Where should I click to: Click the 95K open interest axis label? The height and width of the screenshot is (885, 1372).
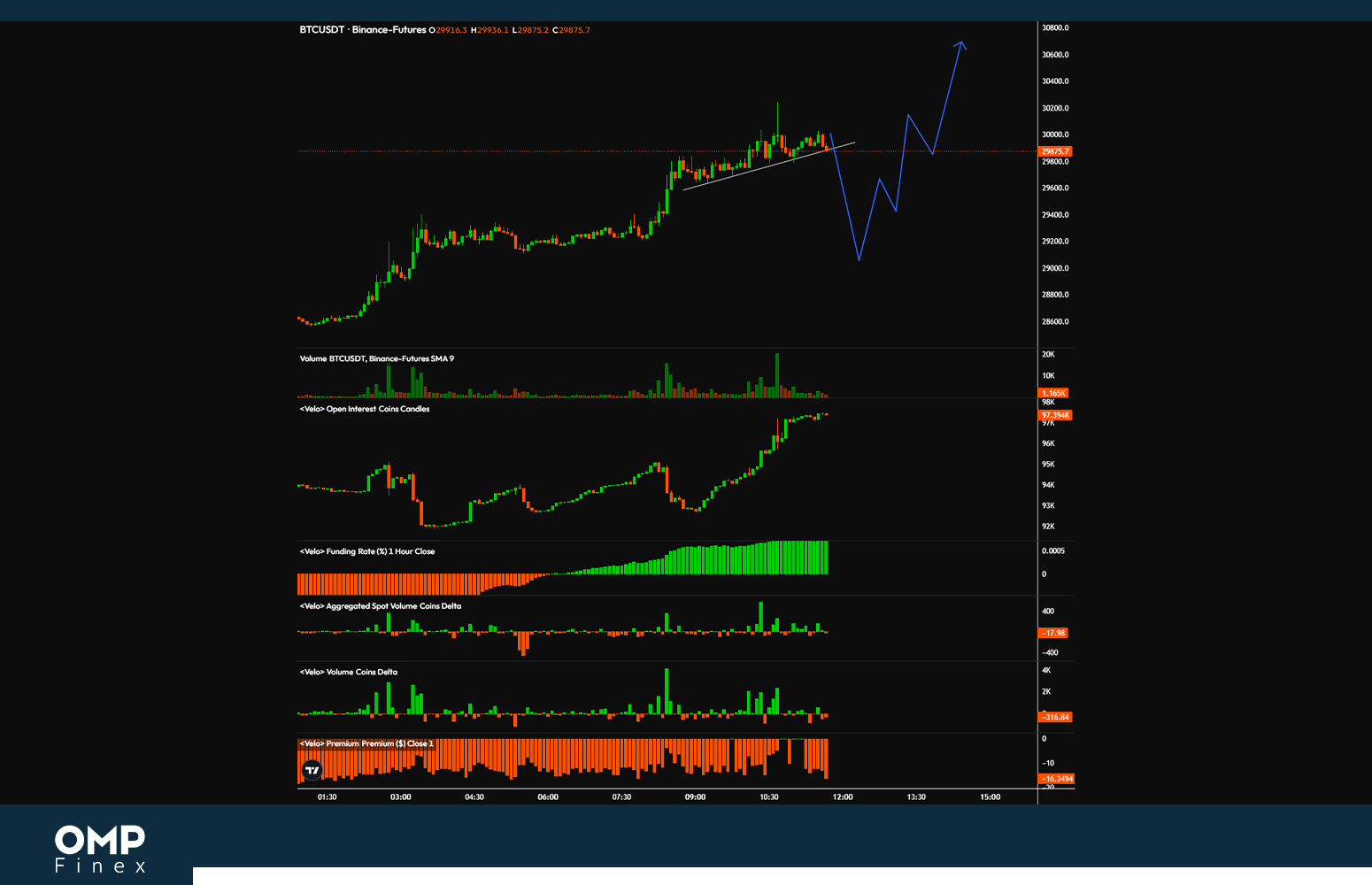1048,464
